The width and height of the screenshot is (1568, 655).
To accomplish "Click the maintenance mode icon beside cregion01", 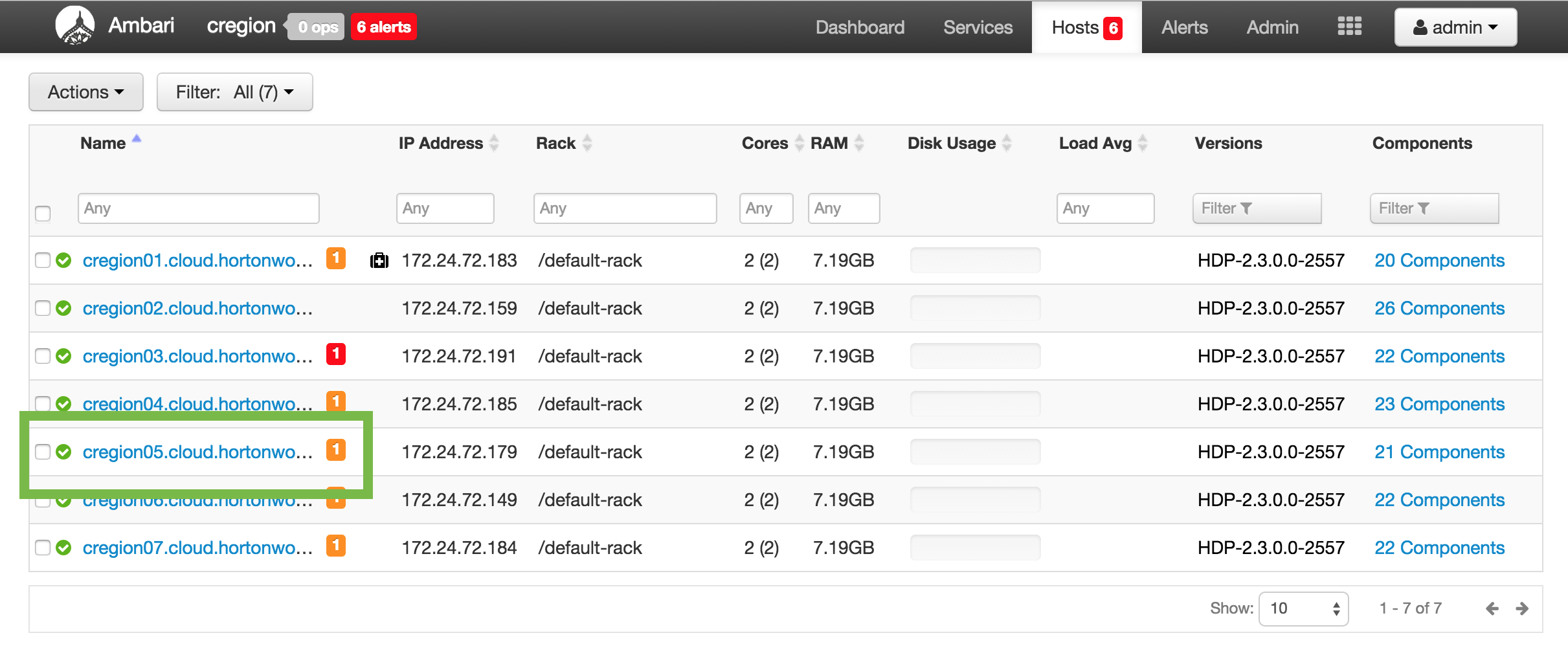I will (x=379, y=260).
